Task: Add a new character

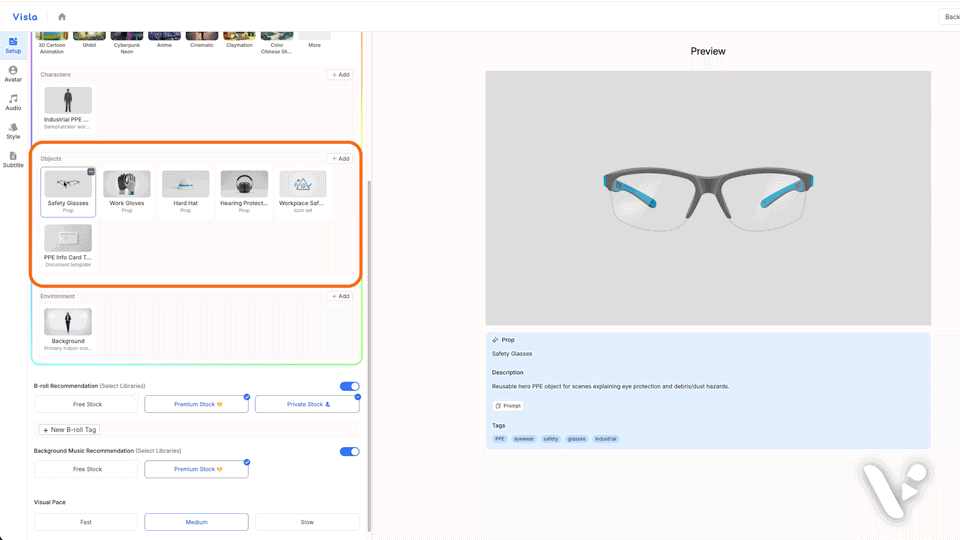Action: click(x=340, y=75)
